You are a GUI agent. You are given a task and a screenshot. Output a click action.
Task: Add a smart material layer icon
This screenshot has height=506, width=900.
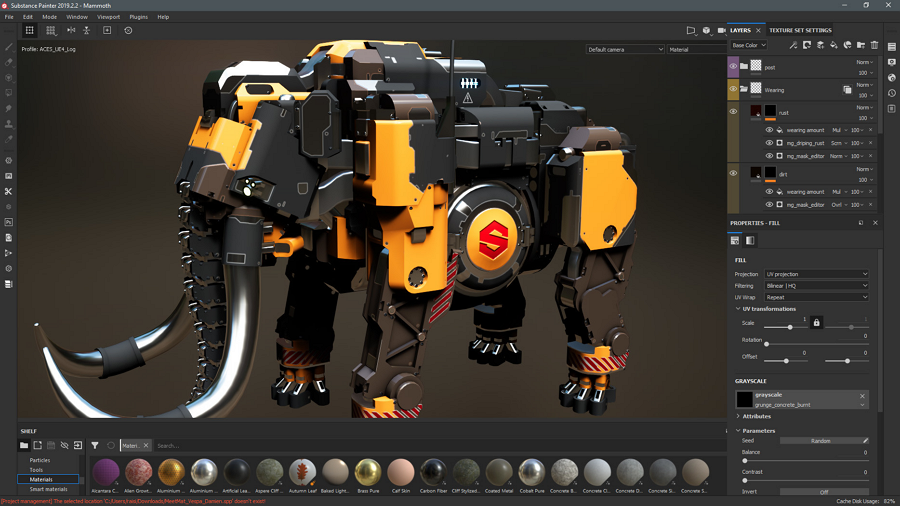pyautogui.click(x=847, y=45)
